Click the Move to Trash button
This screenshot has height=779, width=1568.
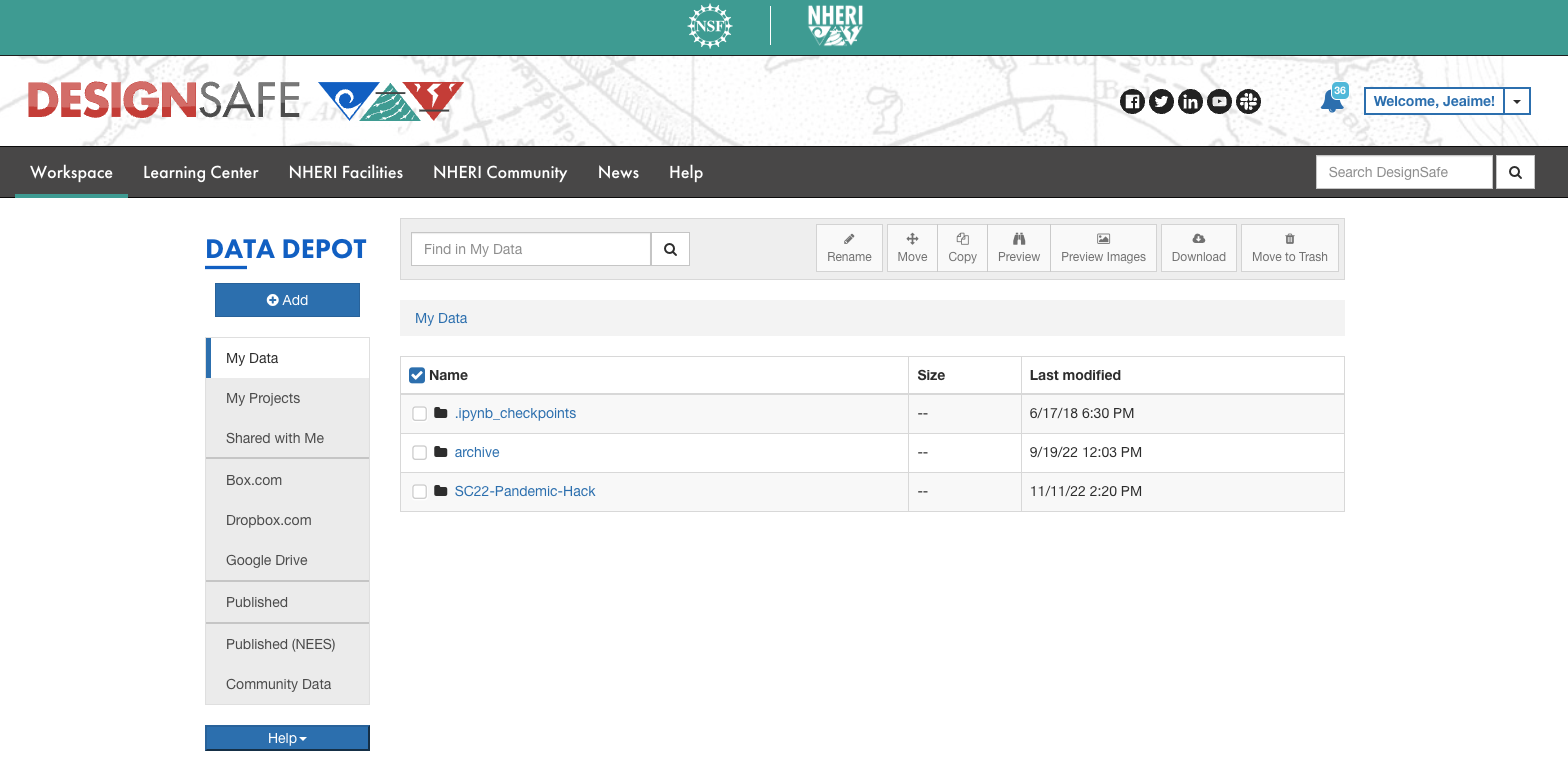pos(1289,248)
